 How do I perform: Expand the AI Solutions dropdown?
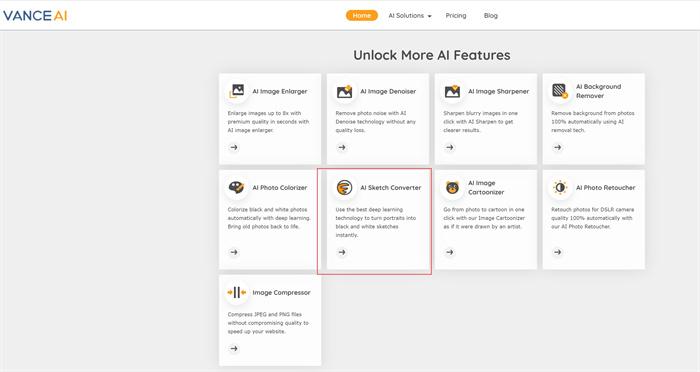(410, 16)
